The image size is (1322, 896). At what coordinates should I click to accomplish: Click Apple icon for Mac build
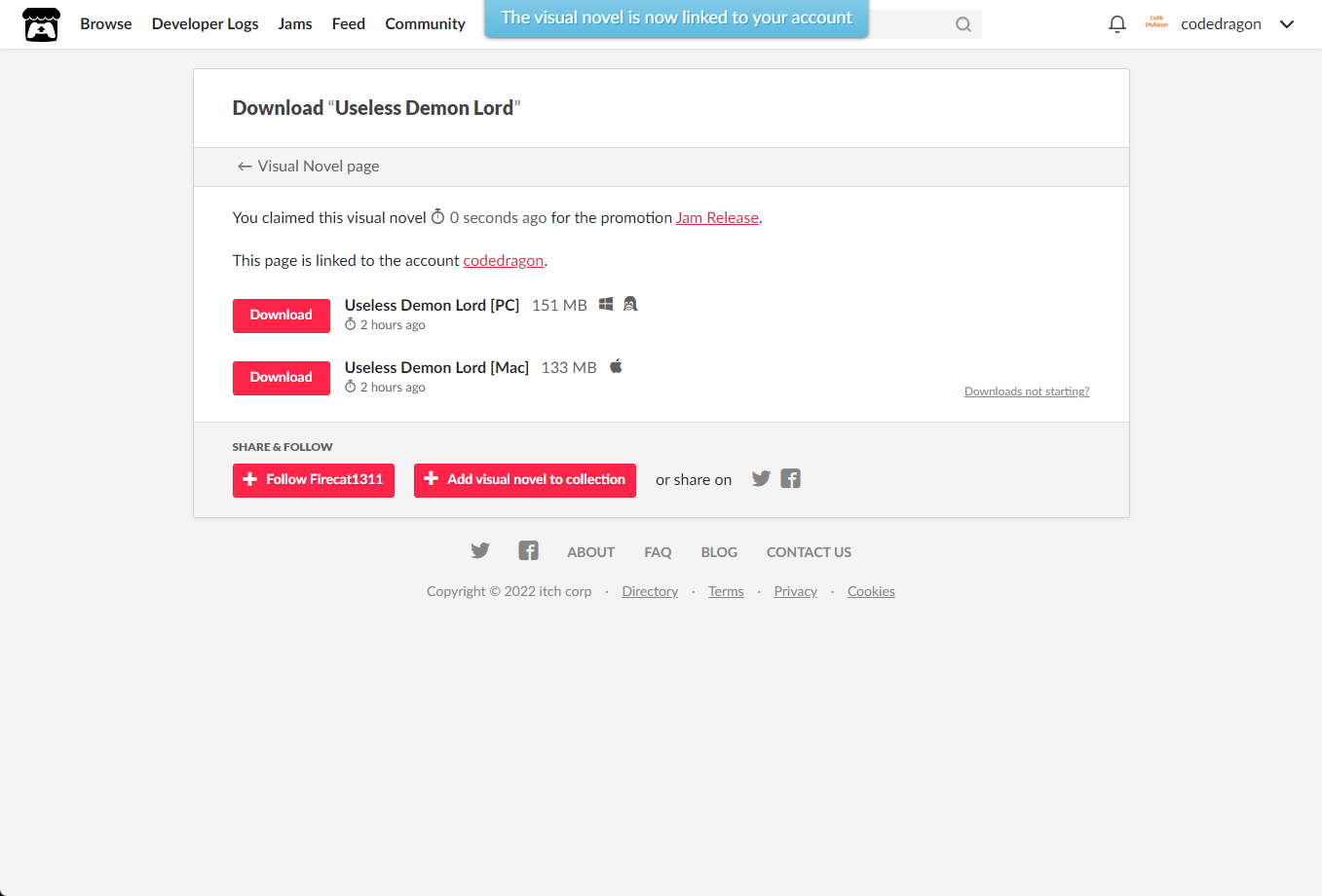tap(616, 366)
